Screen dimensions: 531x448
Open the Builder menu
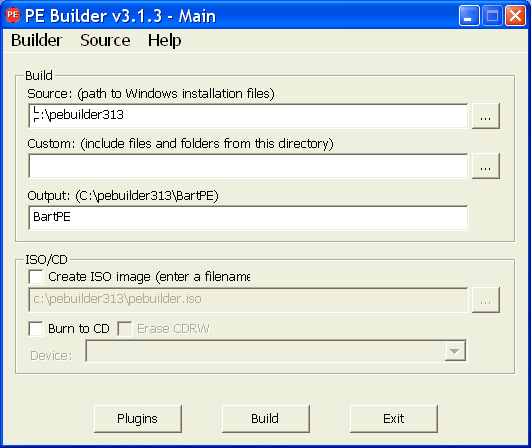click(x=37, y=40)
